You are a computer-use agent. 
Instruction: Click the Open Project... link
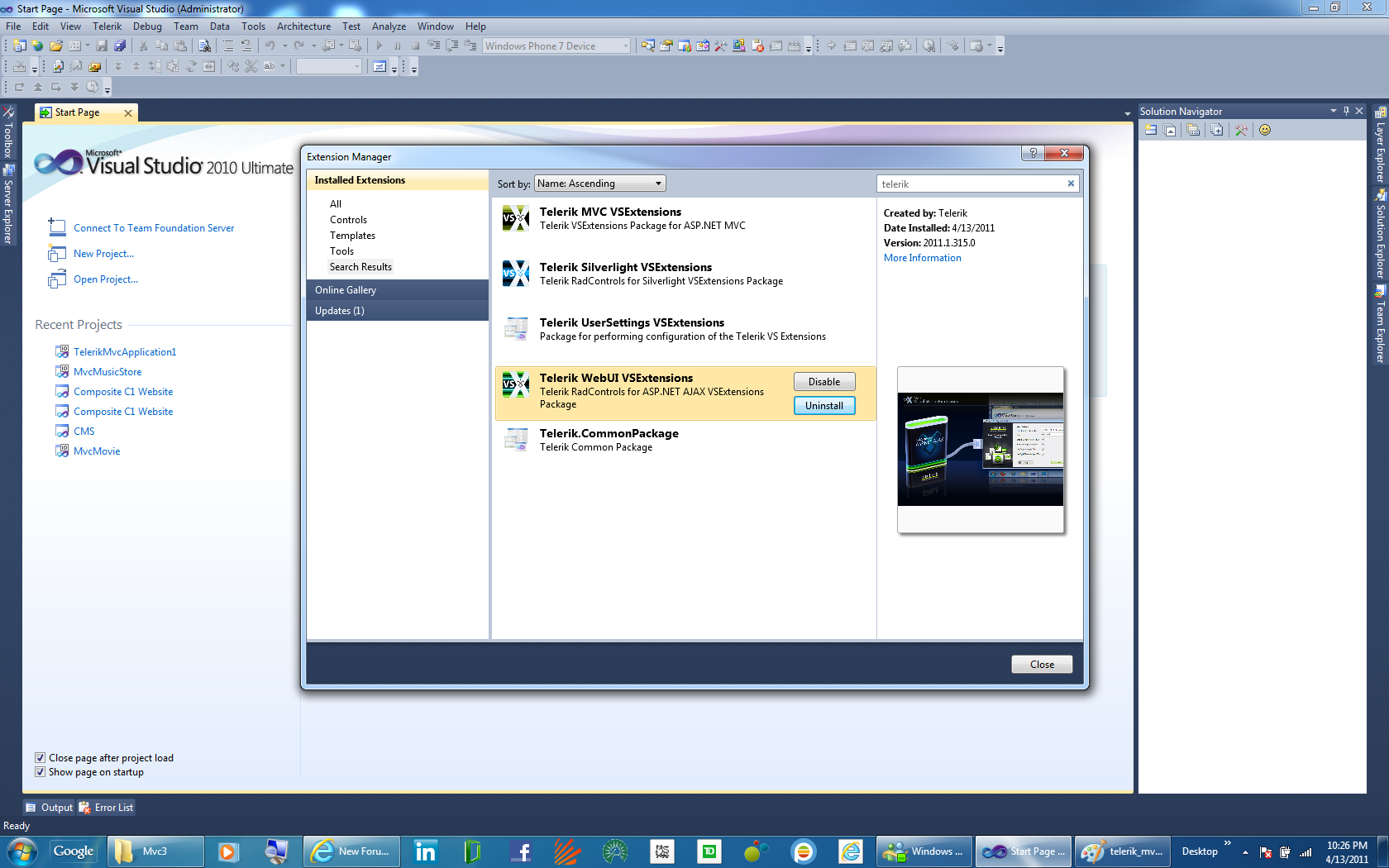click(x=106, y=279)
